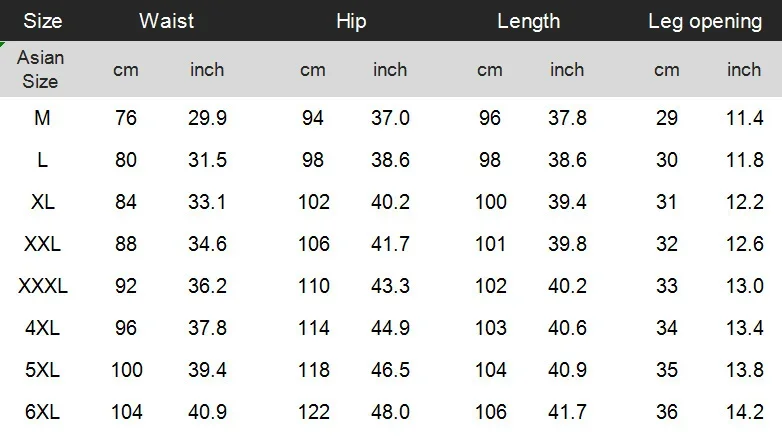Screen dimensions: 782x446
Task: Select the 5XL size row label
Action: (x=42, y=370)
